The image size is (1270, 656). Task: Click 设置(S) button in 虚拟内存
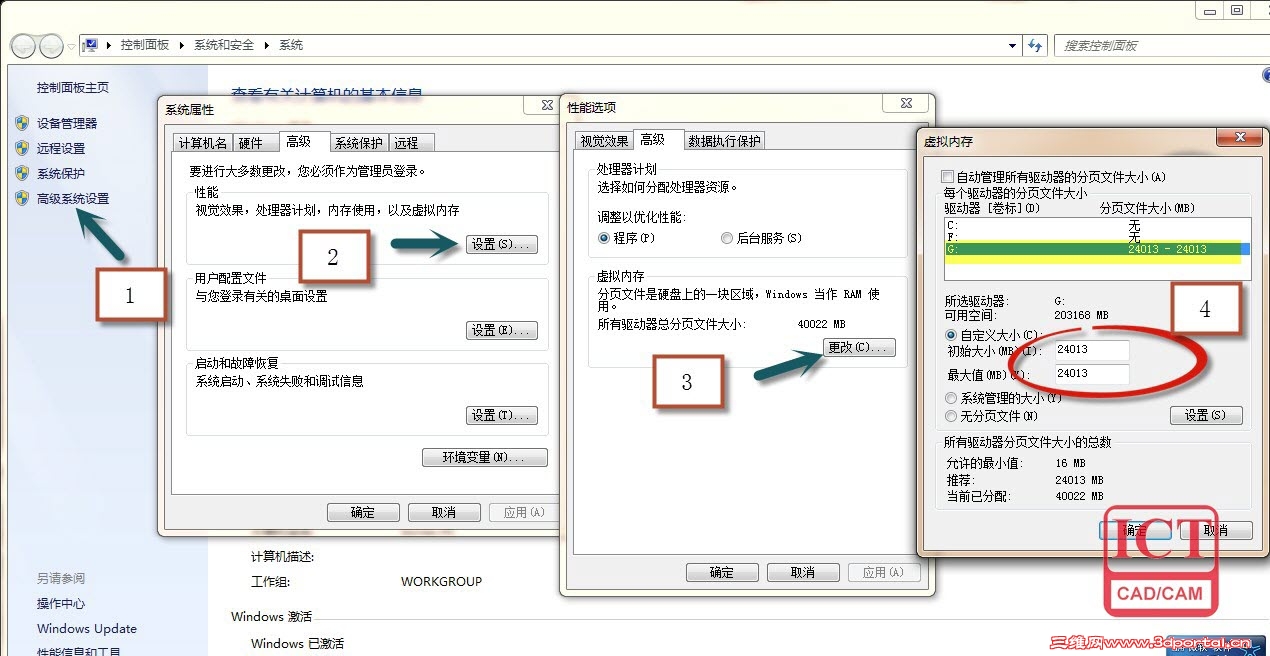click(x=1206, y=415)
